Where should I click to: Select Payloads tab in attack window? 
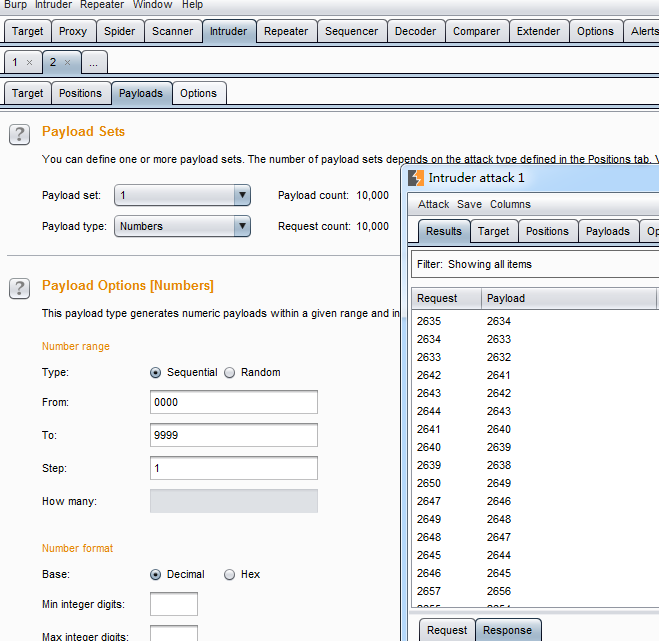pos(608,231)
